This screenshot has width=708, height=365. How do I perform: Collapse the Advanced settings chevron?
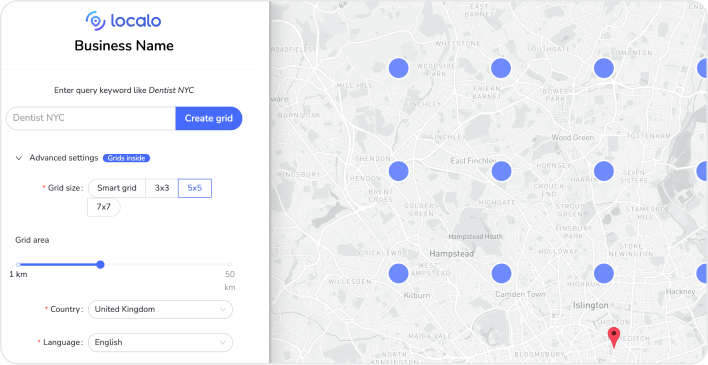pyautogui.click(x=19, y=158)
